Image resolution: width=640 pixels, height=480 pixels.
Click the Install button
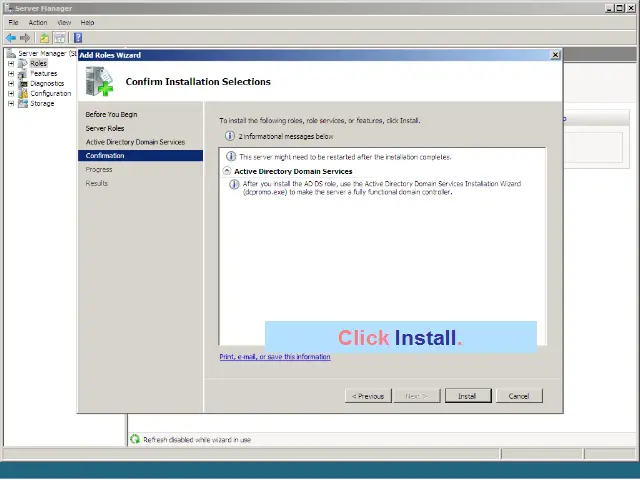[x=468, y=396]
